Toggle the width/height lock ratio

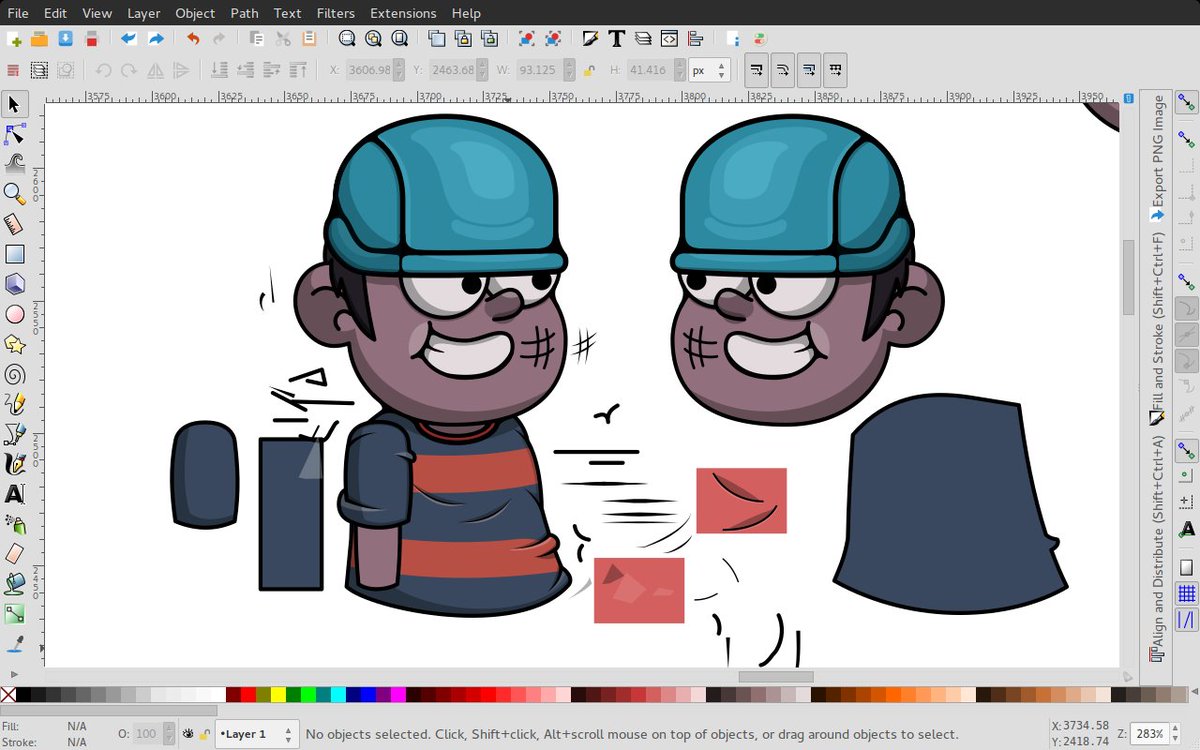point(589,70)
